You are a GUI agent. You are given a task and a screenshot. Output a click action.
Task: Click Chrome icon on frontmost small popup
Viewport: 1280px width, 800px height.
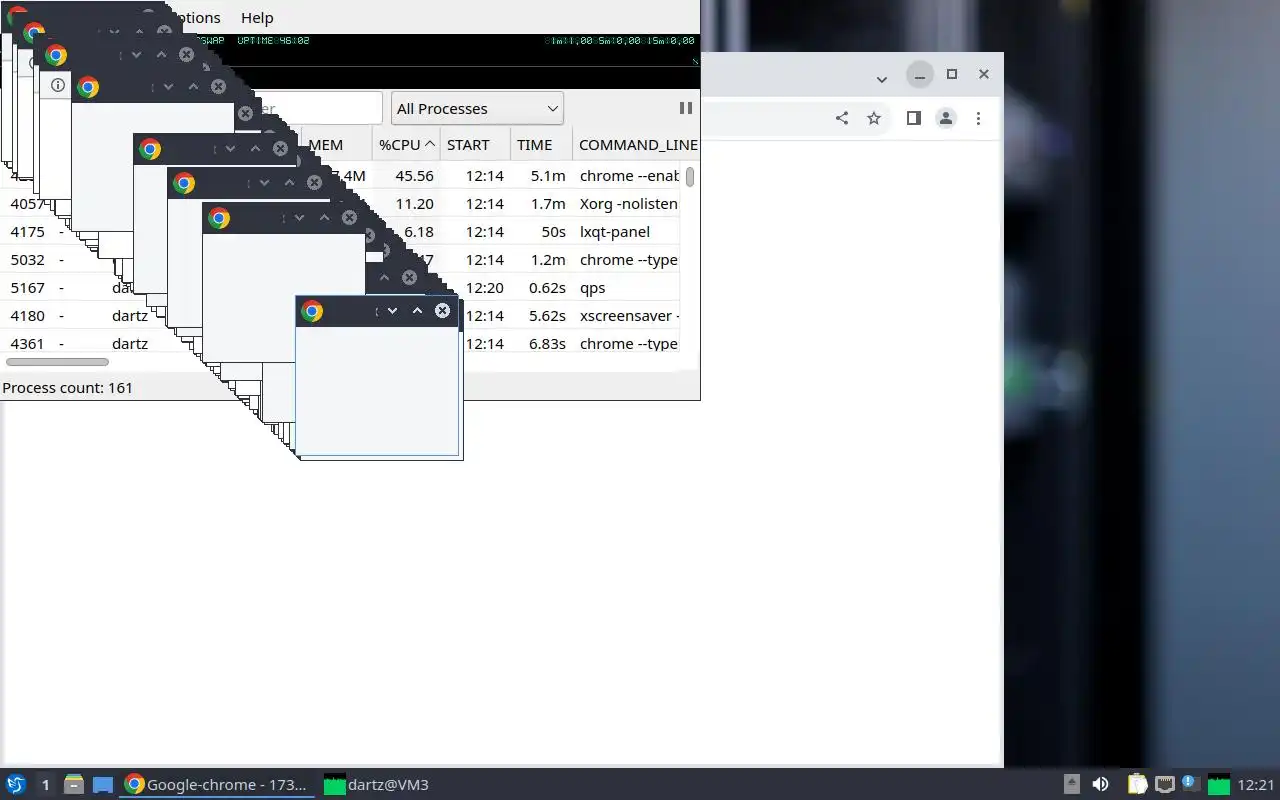coord(312,311)
